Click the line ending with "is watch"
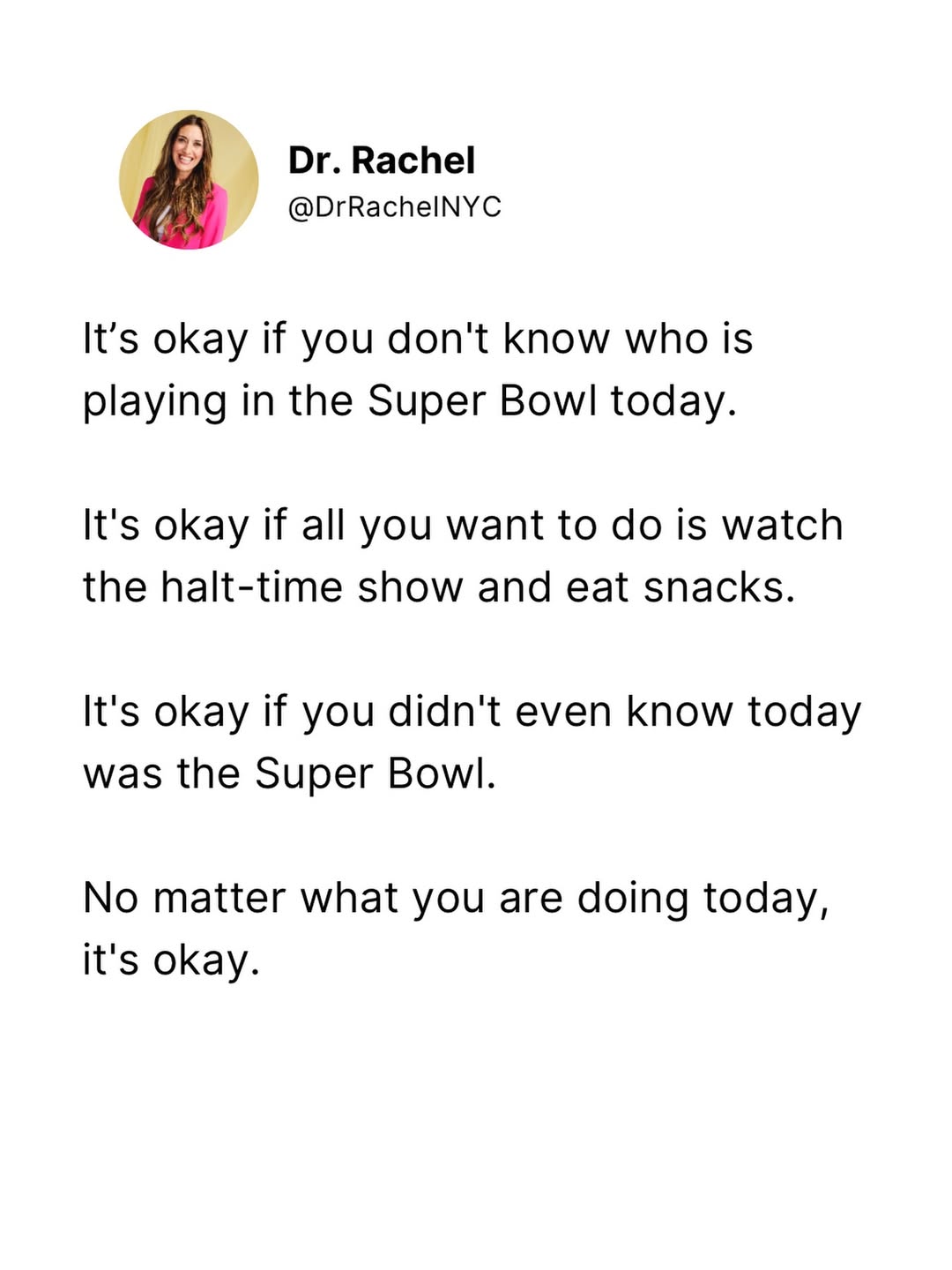The image size is (952, 1270). point(463,526)
